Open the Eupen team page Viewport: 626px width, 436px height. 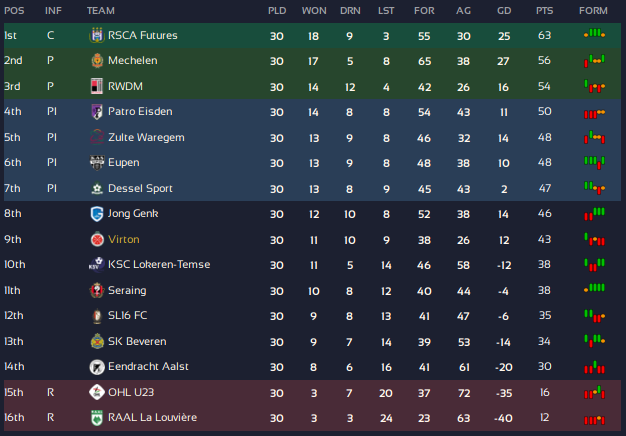tap(123, 162)
